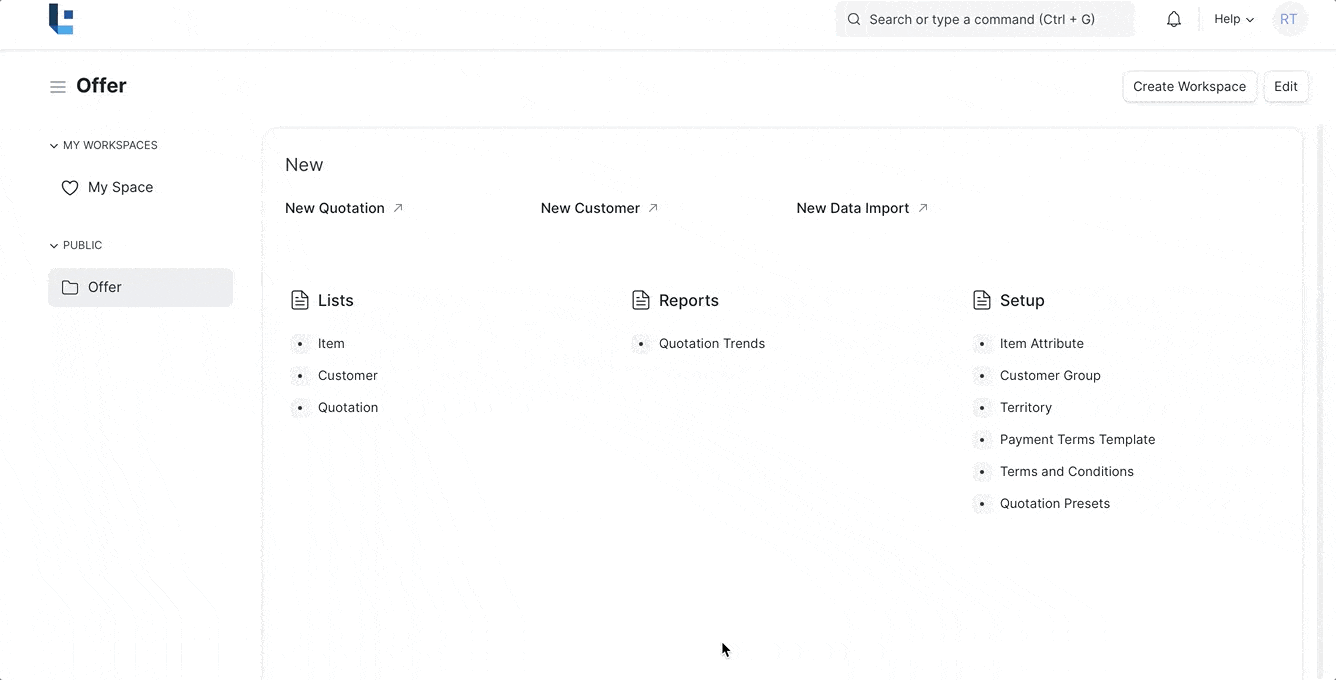Click the folder icon beside Offer
The width and height of the screenshot is (1336, 680).
click(x=70, y=288)
